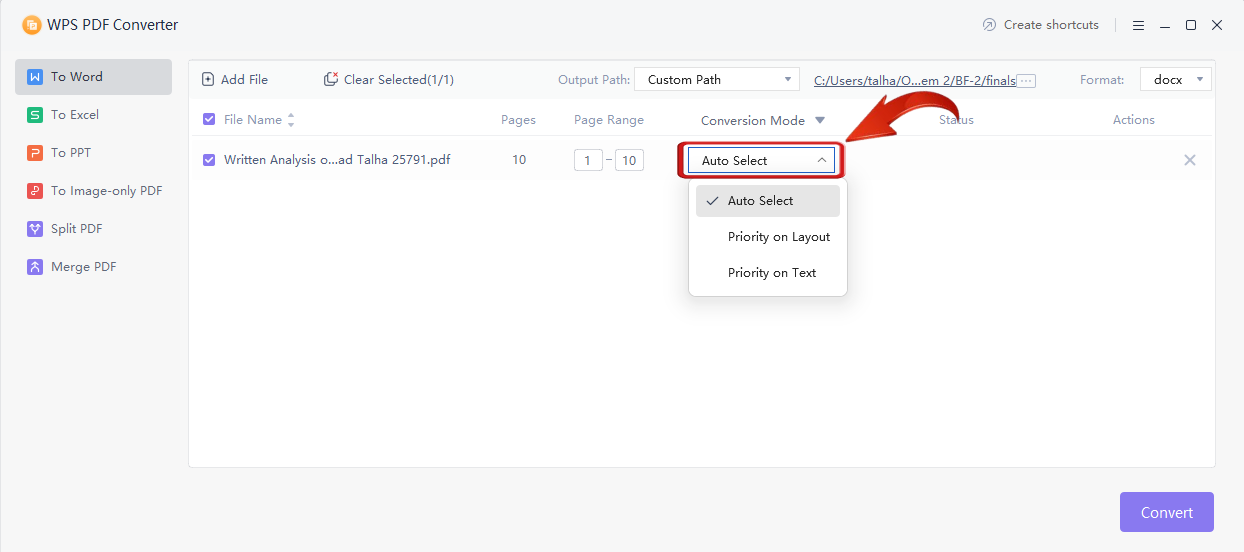Switch to the To Word tab

pos(94,77)
